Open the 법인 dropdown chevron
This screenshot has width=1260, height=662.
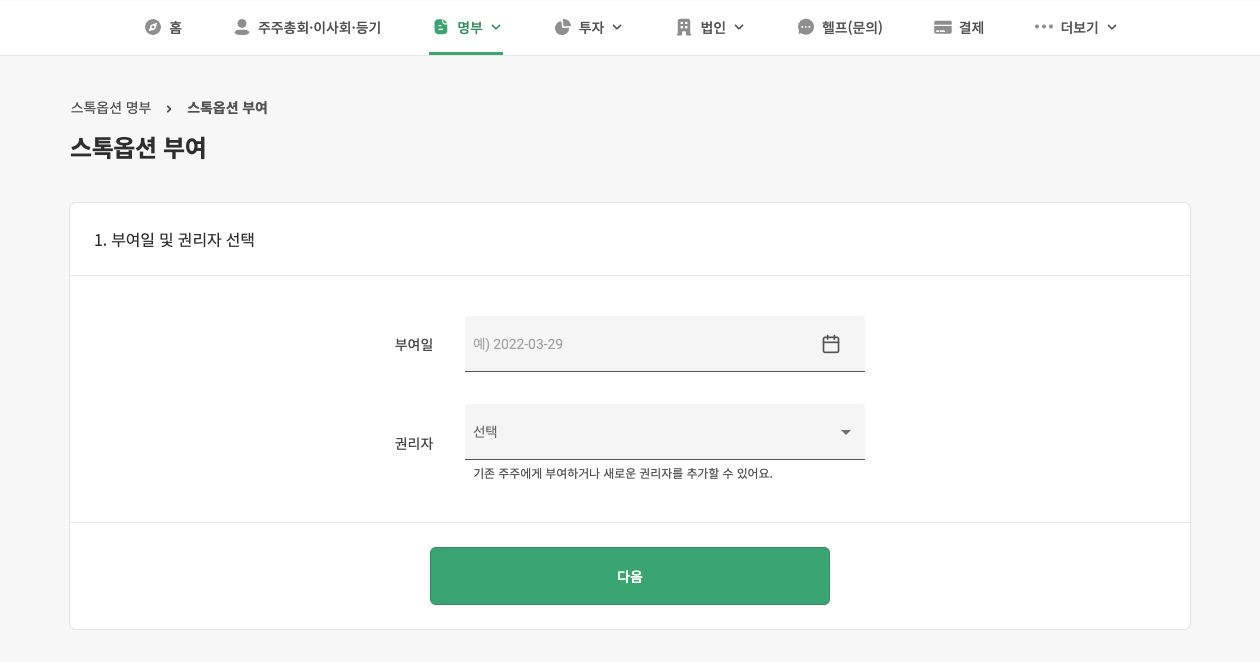click(739, 27)
